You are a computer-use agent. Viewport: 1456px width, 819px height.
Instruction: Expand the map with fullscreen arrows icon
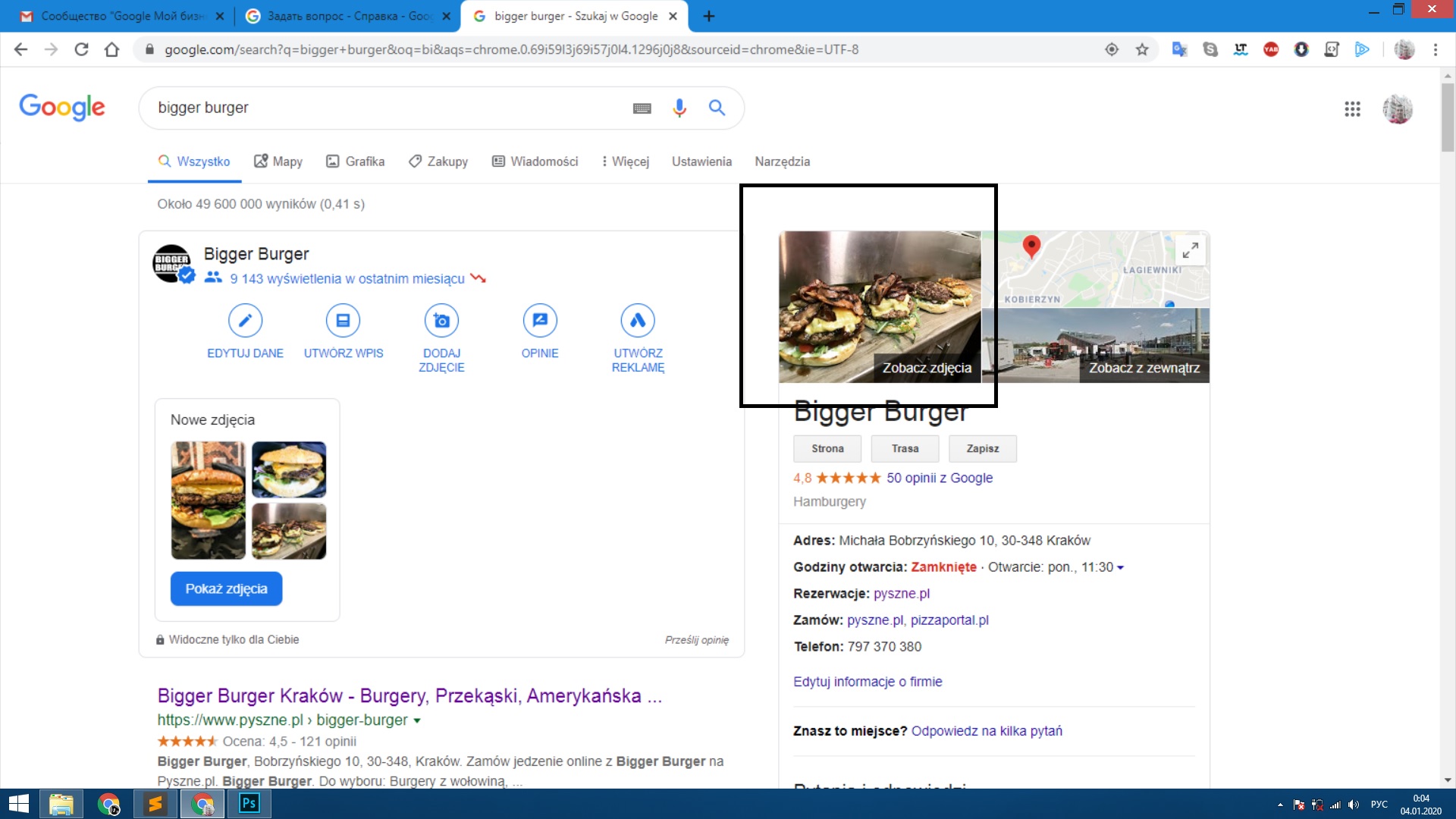[1191, 249]
